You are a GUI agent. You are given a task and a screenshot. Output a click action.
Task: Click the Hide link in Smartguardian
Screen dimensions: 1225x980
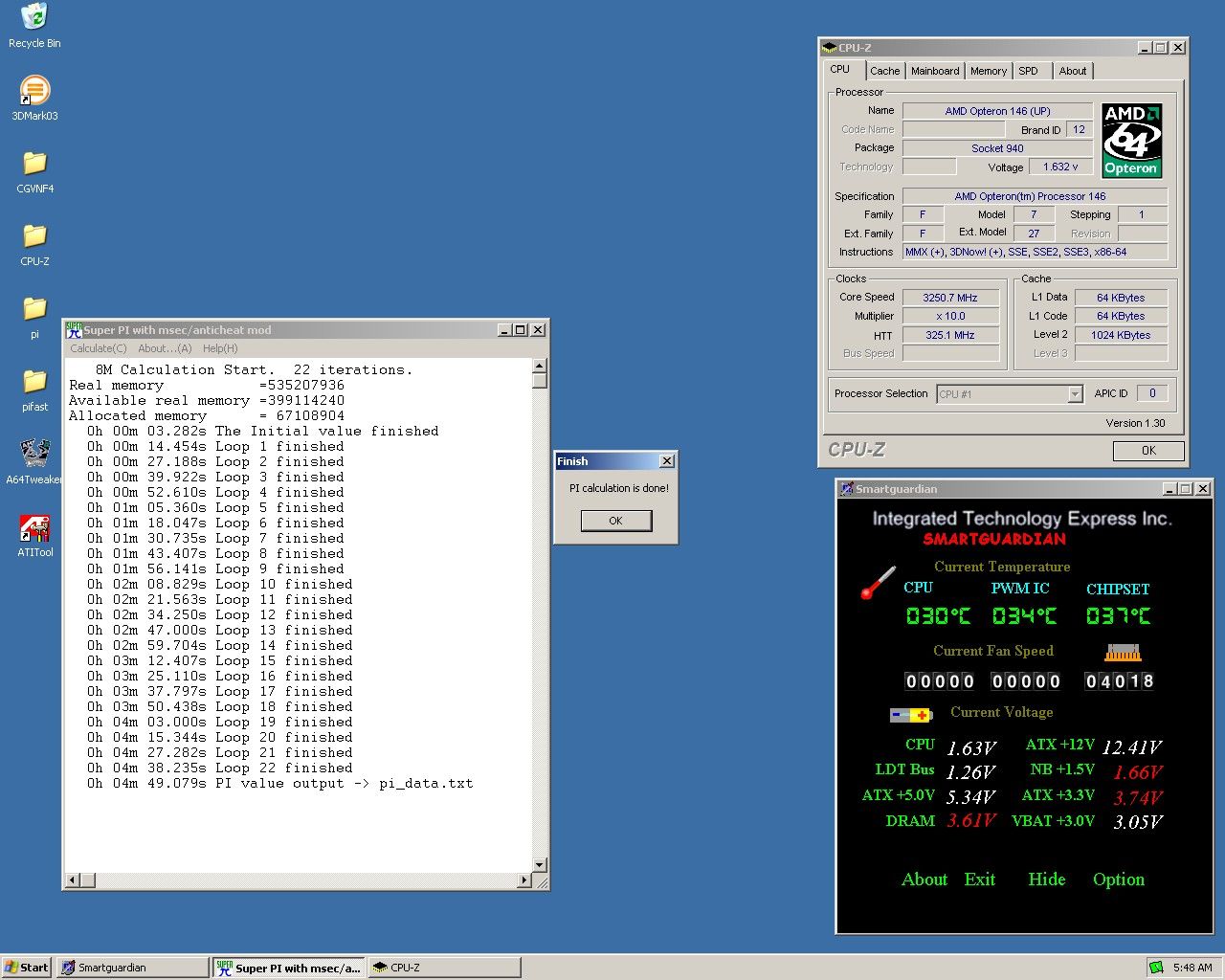[x=1047, y=880]
